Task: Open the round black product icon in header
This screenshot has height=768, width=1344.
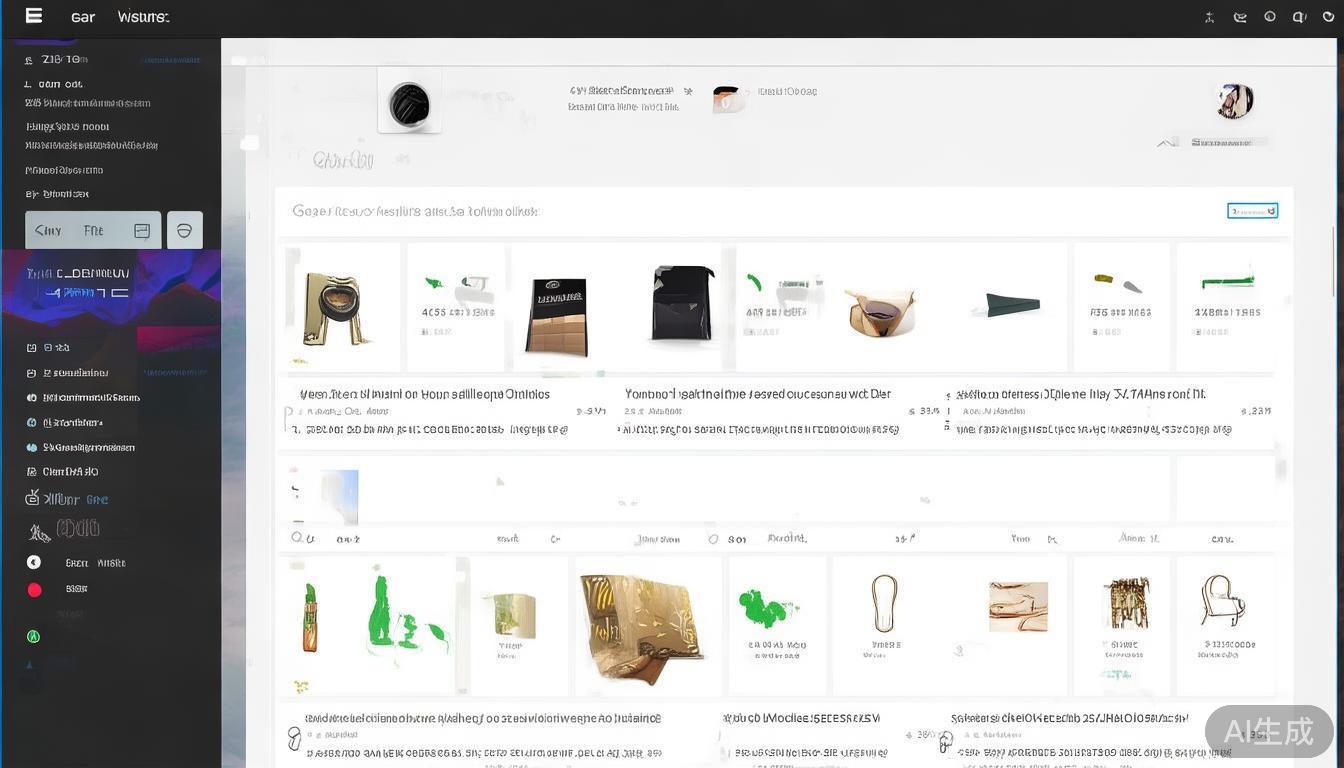Action: pos(409,104)
